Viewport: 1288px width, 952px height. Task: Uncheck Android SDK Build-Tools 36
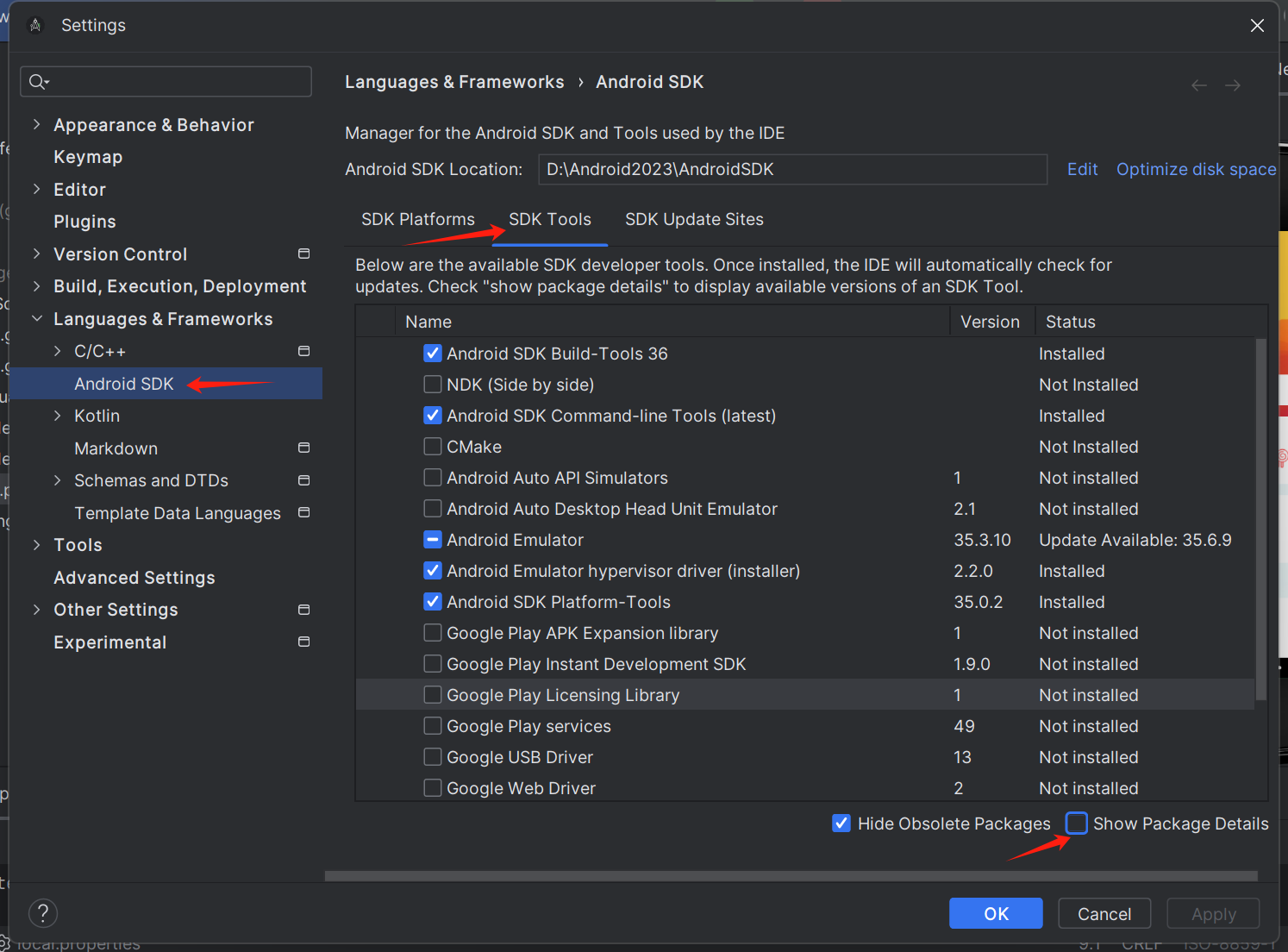(x=433, y=354)
